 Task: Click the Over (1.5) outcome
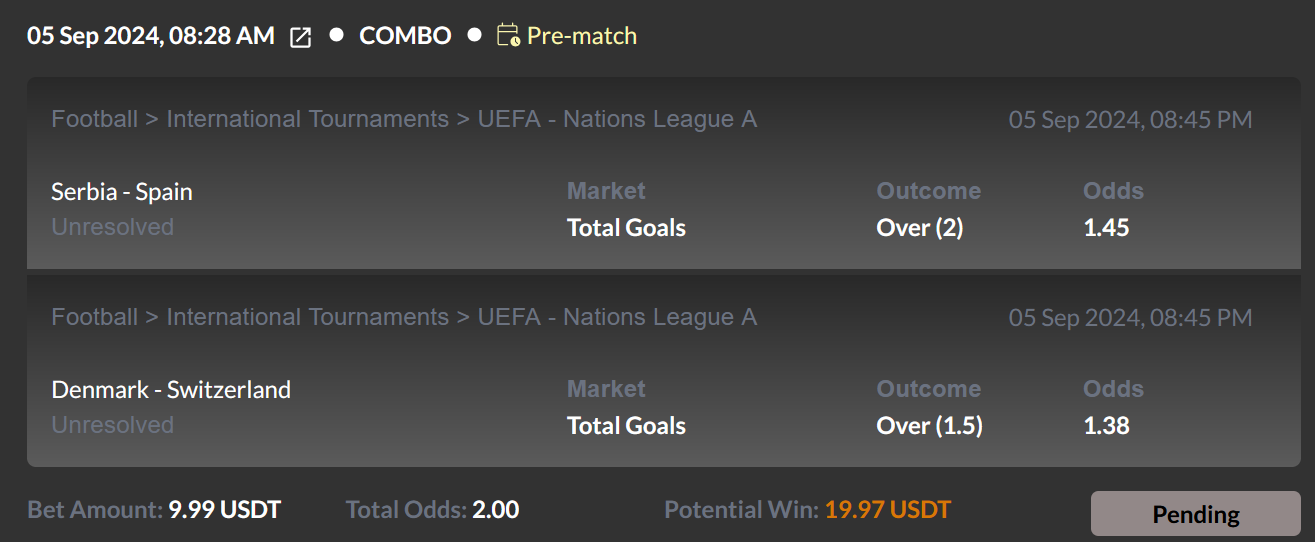click(x=930, y=426)
